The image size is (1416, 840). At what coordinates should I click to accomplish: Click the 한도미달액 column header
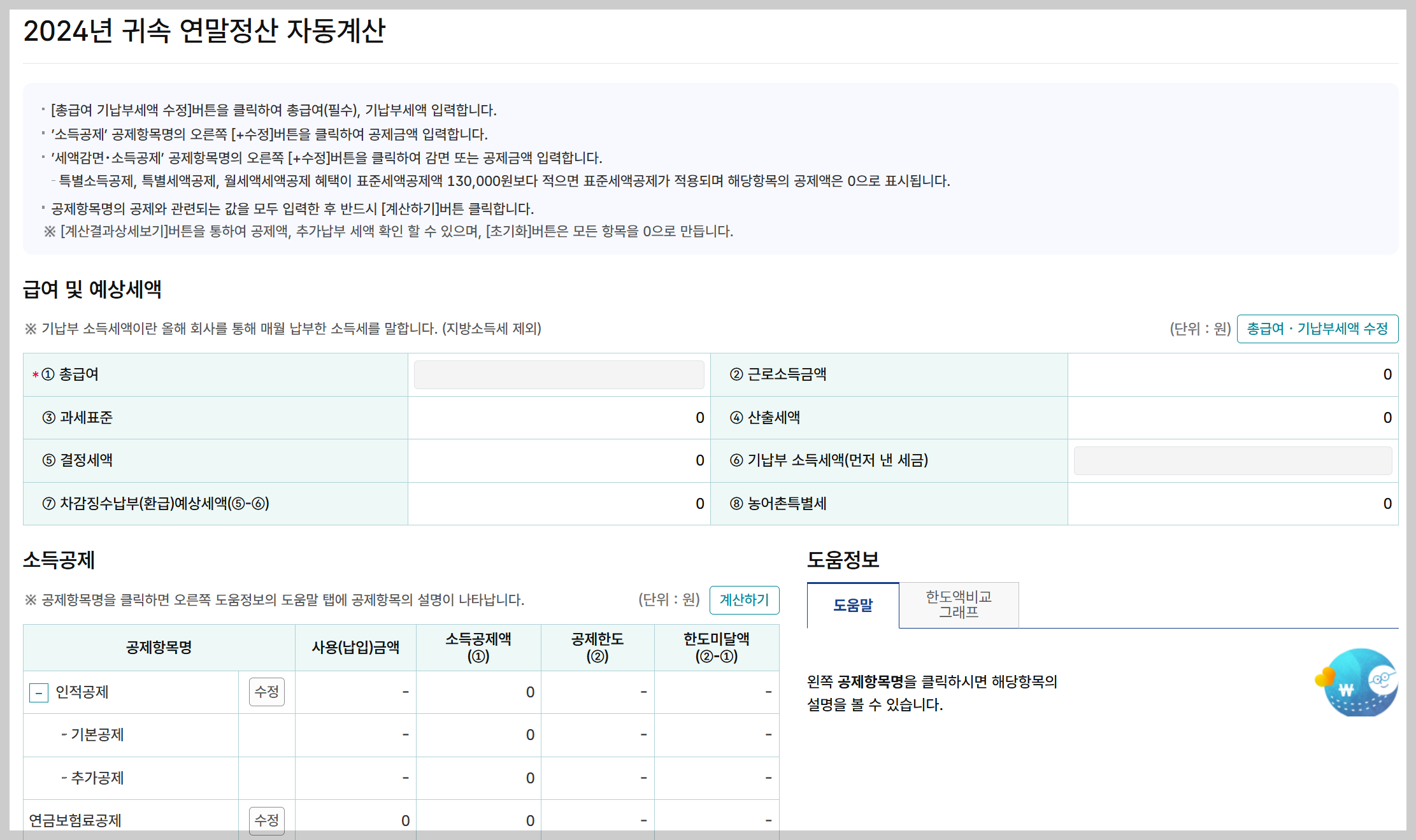point(716,648)
